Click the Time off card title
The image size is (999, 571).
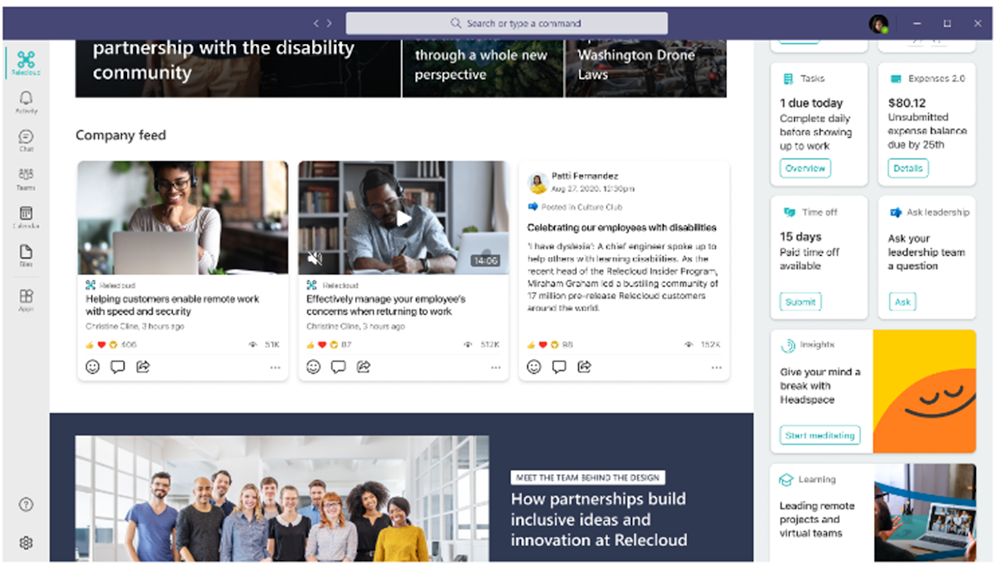[x=820, y=212]
